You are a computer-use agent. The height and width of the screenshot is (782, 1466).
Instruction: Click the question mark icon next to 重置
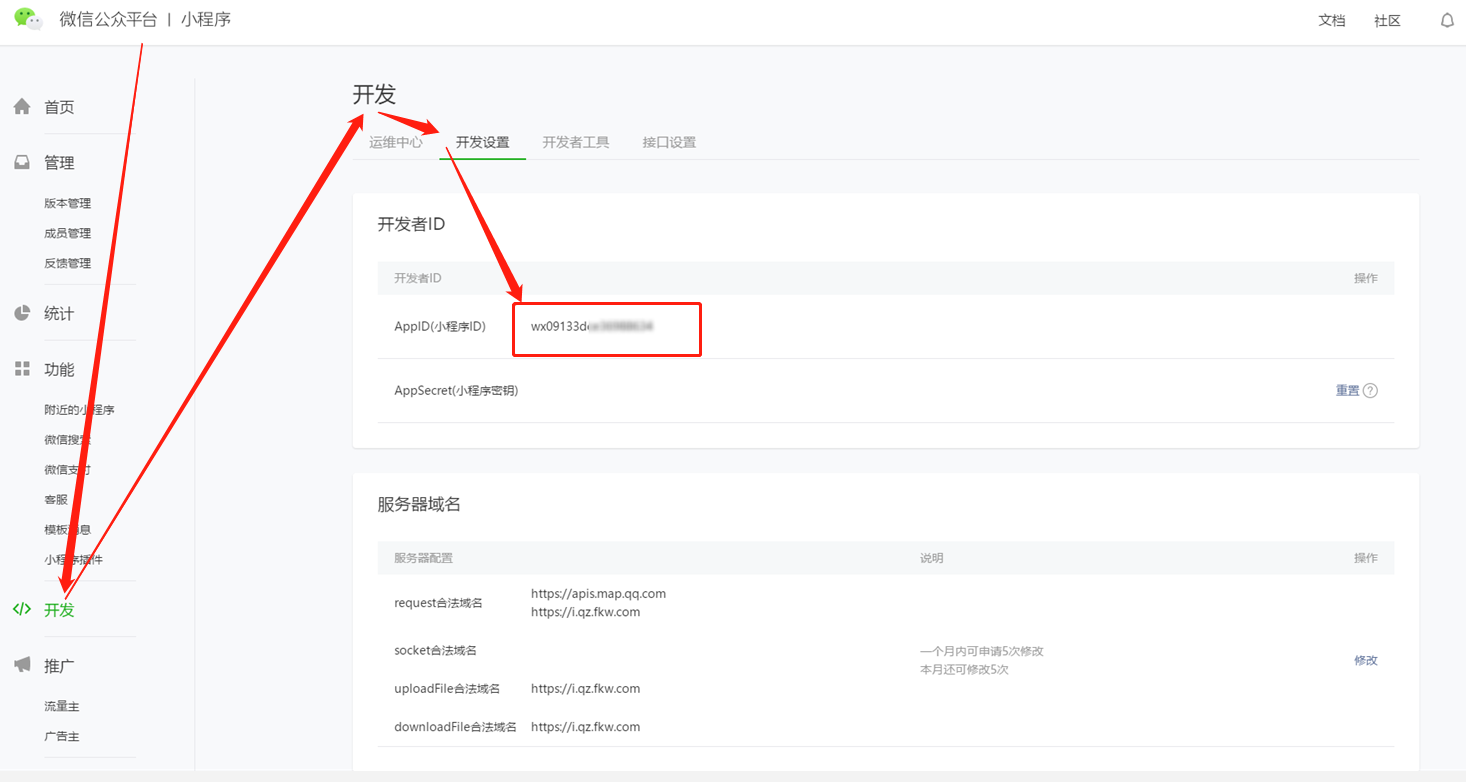[1370, 391]
